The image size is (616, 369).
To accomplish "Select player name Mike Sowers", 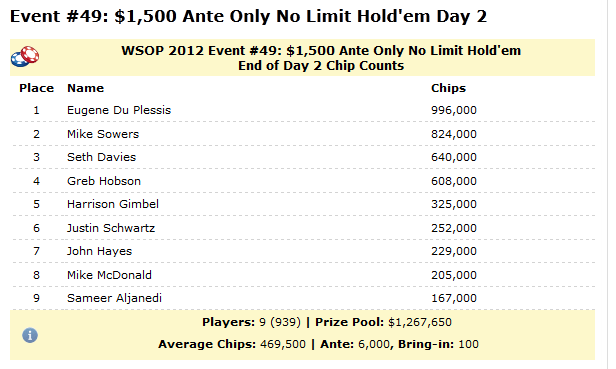I will point(103,134).
